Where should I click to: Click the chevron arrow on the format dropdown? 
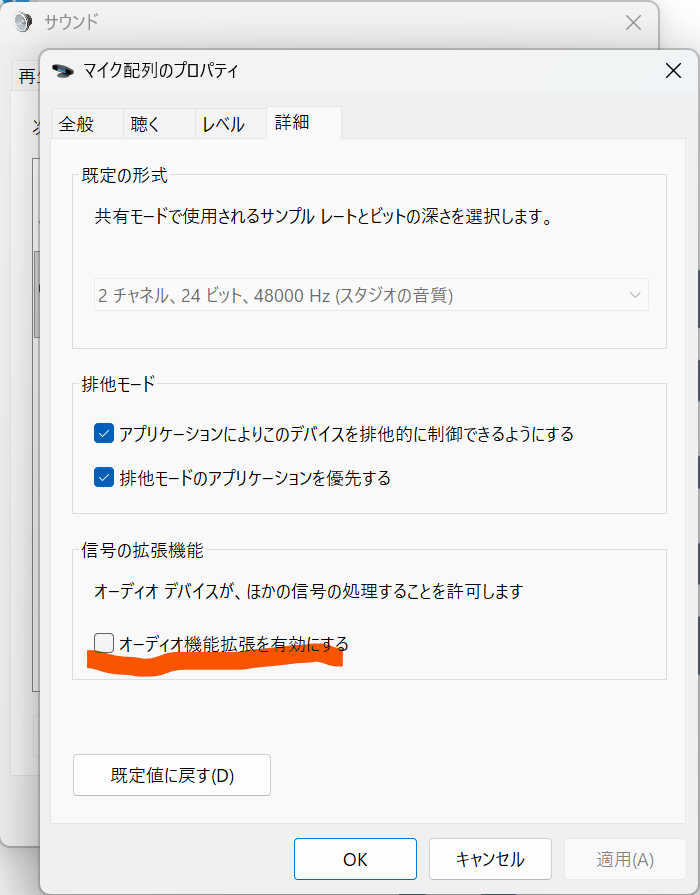(x=634, y=295)
